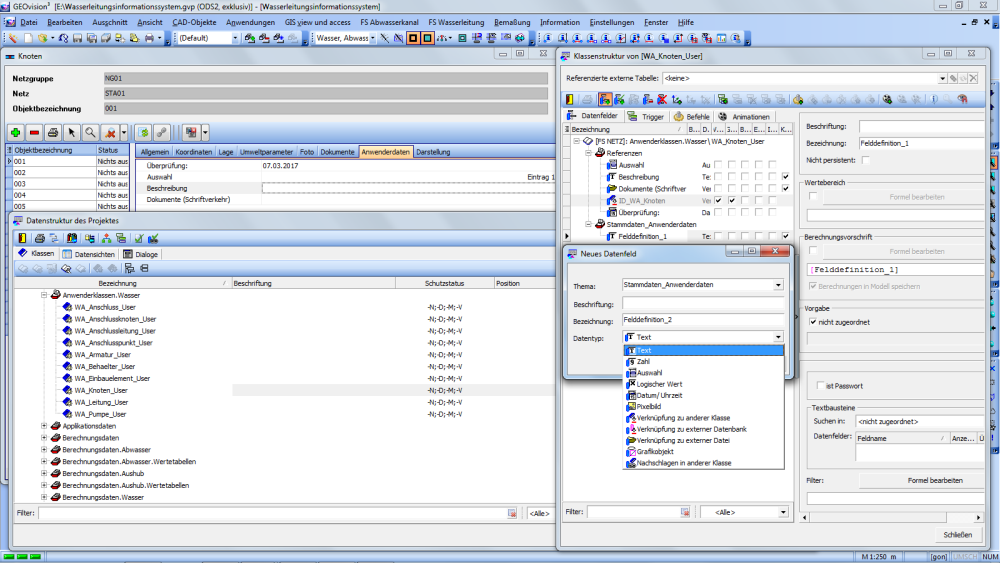Click the Datentyp combo box arrow
The image size is (1000, 563).
778,337
